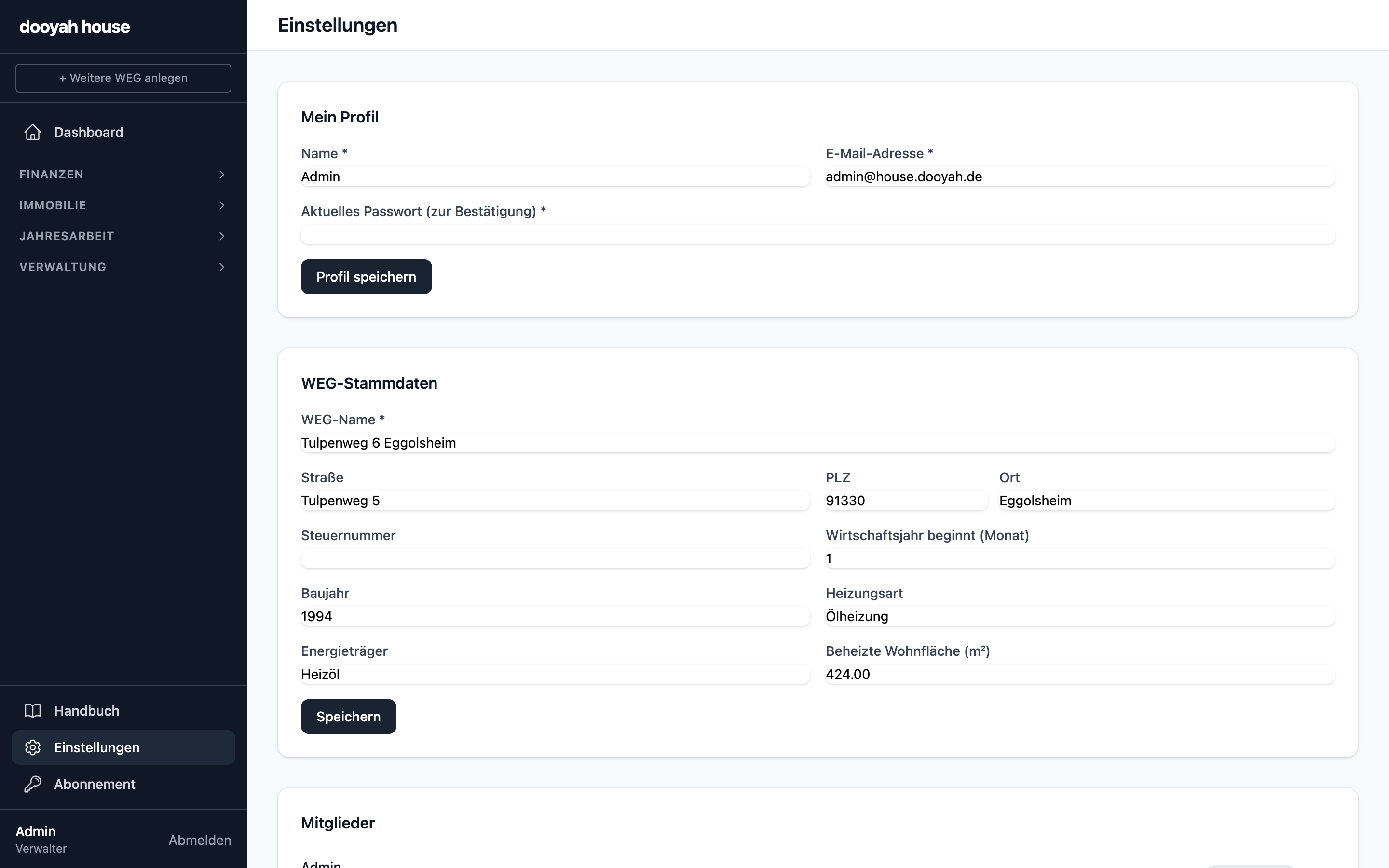Screen dimensions: 1389x868
Task: Click the Handbuch book icon
Action: click(33, 711)
